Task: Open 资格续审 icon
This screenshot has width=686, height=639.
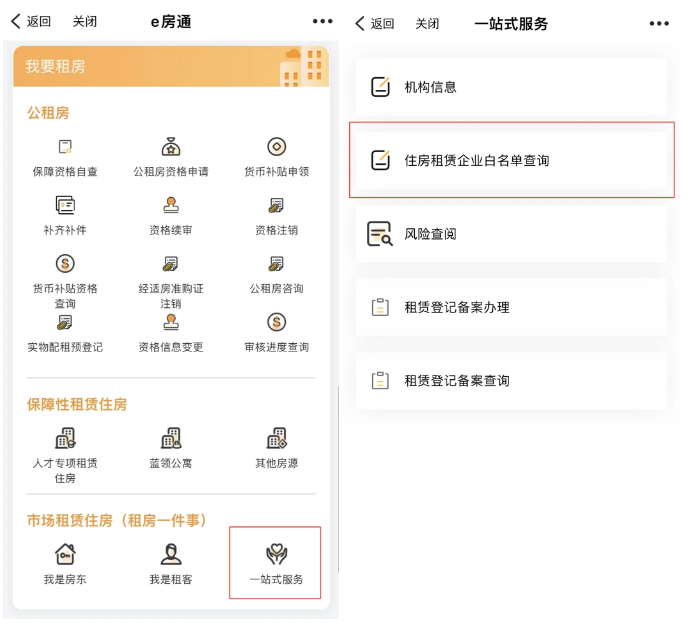Action: tap(171, 206)
